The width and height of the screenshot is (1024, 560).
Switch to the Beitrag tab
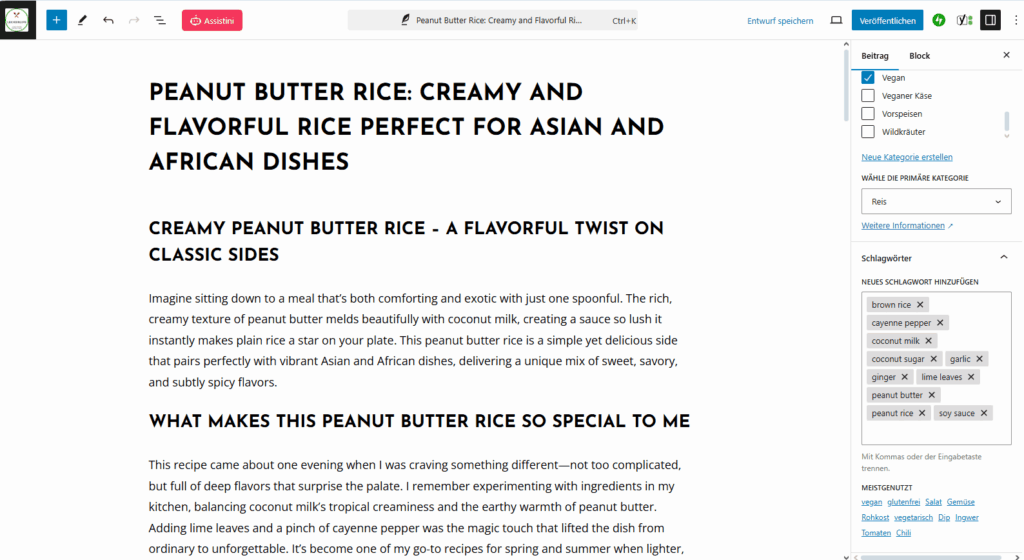coord(875,56)
